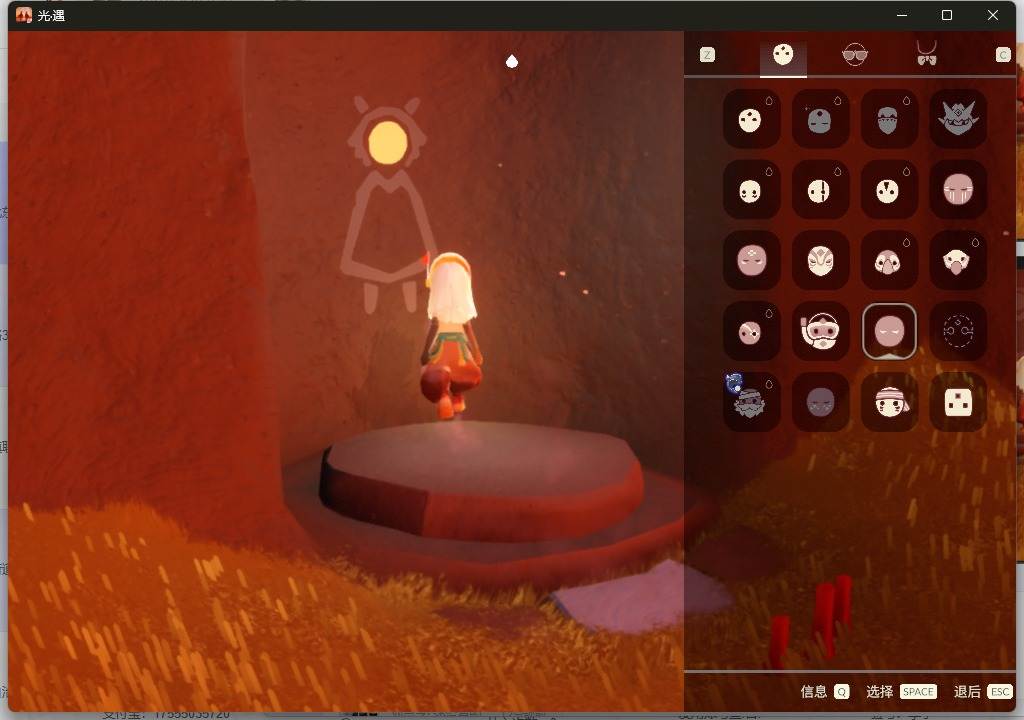Click the 信息 info button
Viewport: 1024px width, 720px height.
(825, 691)
